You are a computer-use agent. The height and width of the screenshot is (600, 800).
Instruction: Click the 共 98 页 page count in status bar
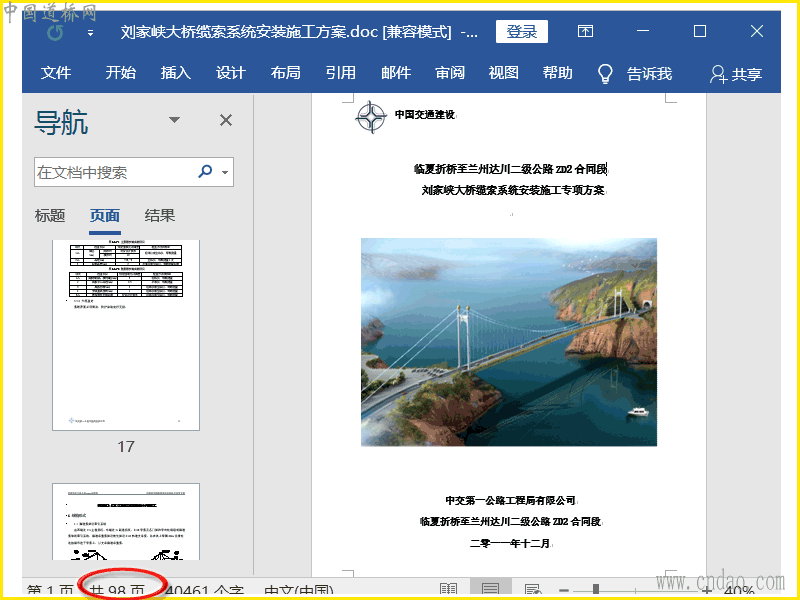click(x=117, y=591)
